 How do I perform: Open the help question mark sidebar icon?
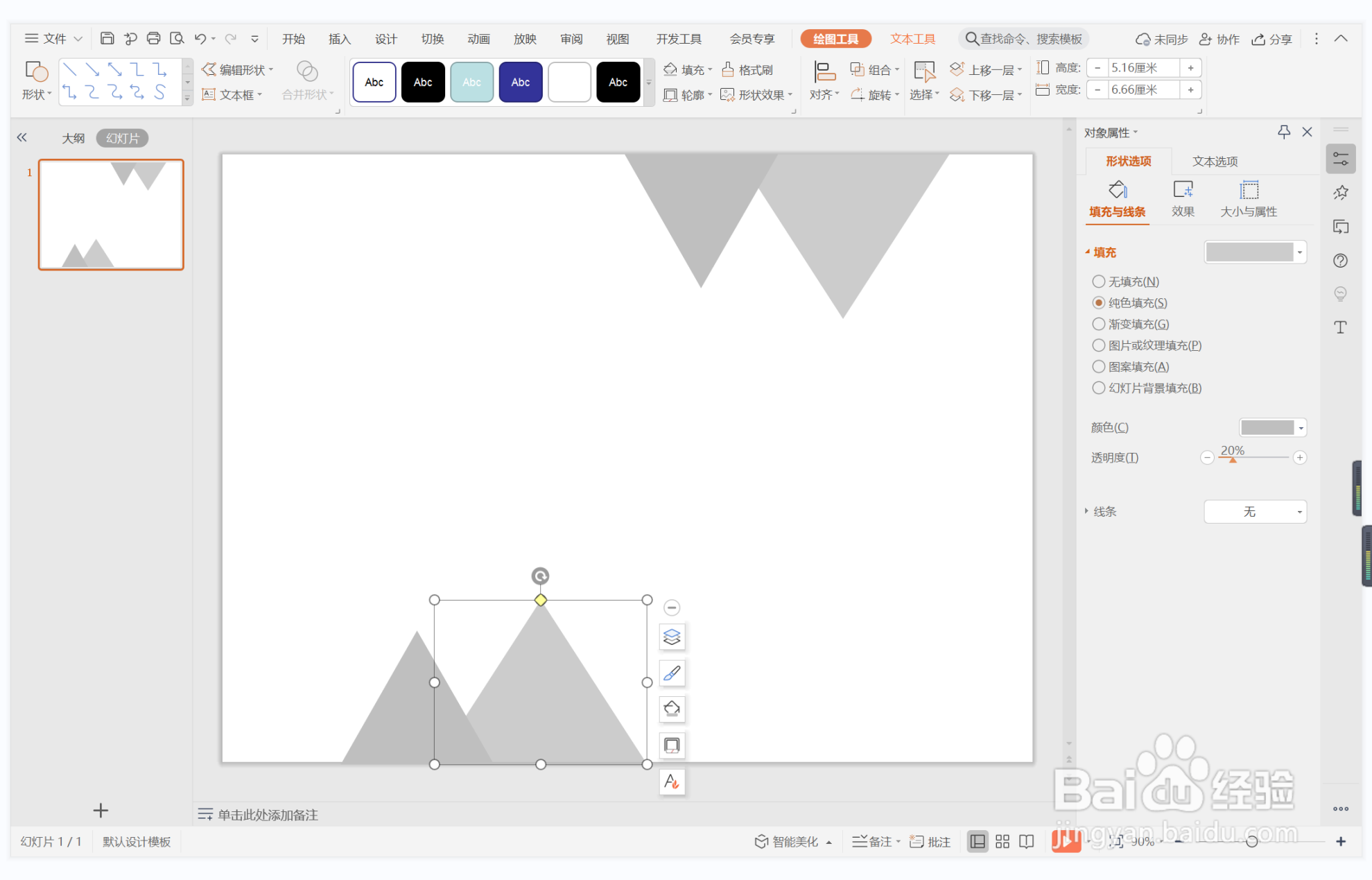point(1340,261)
